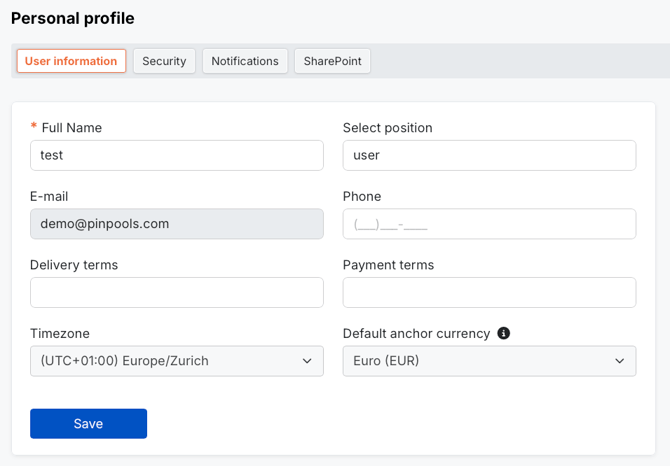The width and height of the screenshot is (670, 466).
Task: Focus the Select position input field
Action: click(x=489, y=155)
